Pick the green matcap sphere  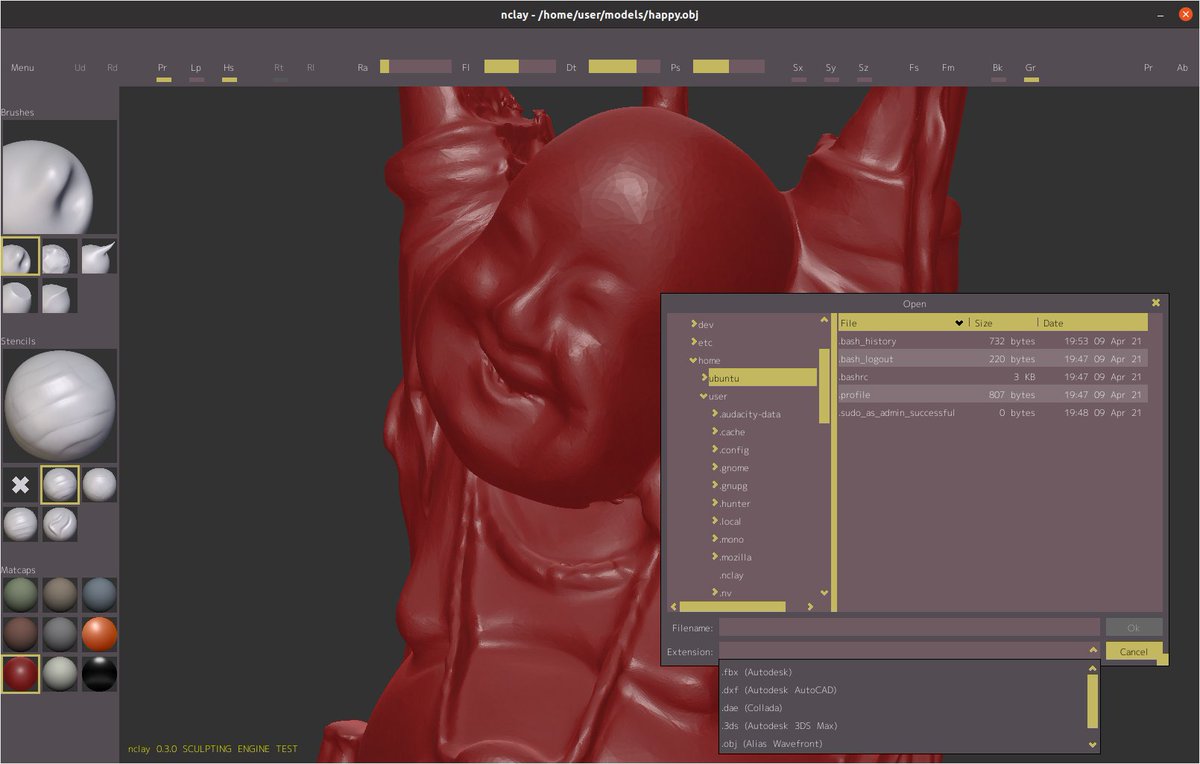pos(20,595)
